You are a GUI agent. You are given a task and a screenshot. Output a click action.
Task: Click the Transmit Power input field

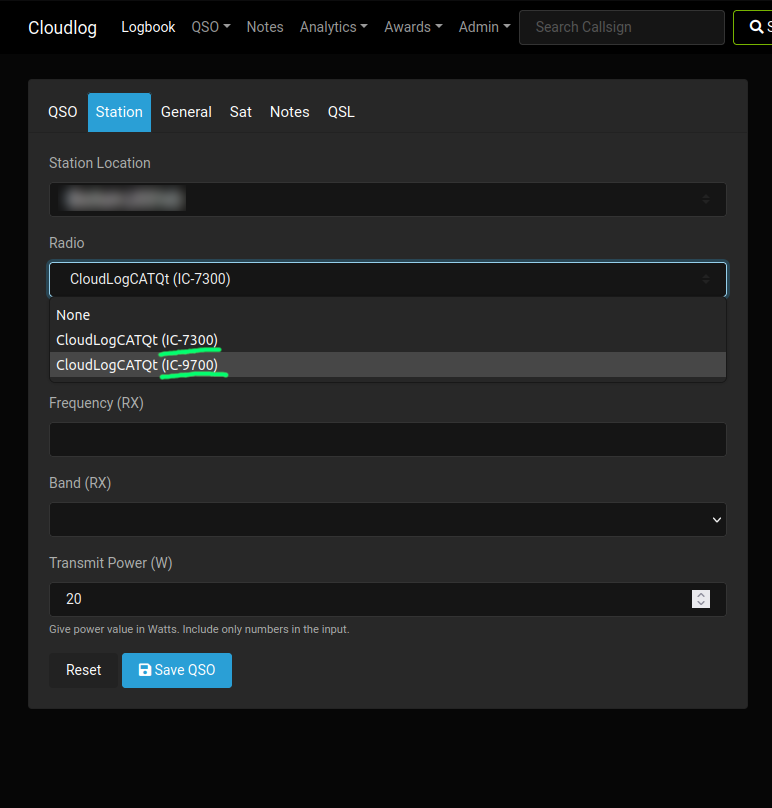click(388, 599)
